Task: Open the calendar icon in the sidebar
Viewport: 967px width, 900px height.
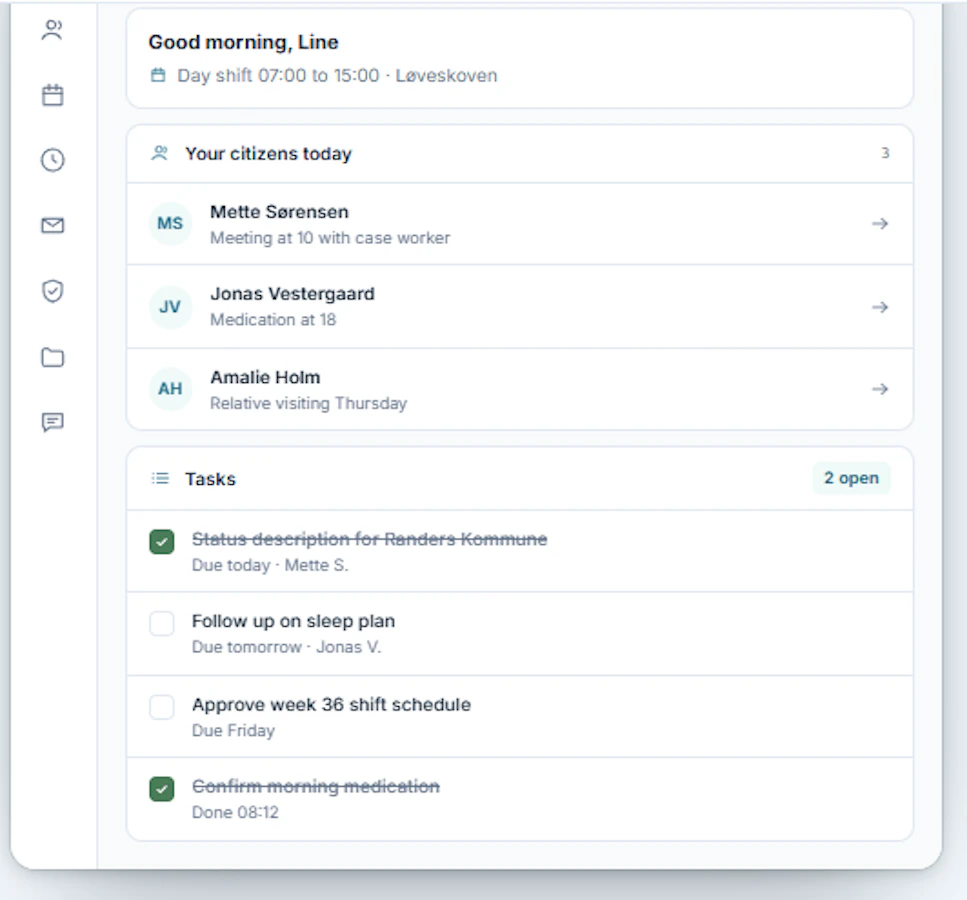Action: 52,95
